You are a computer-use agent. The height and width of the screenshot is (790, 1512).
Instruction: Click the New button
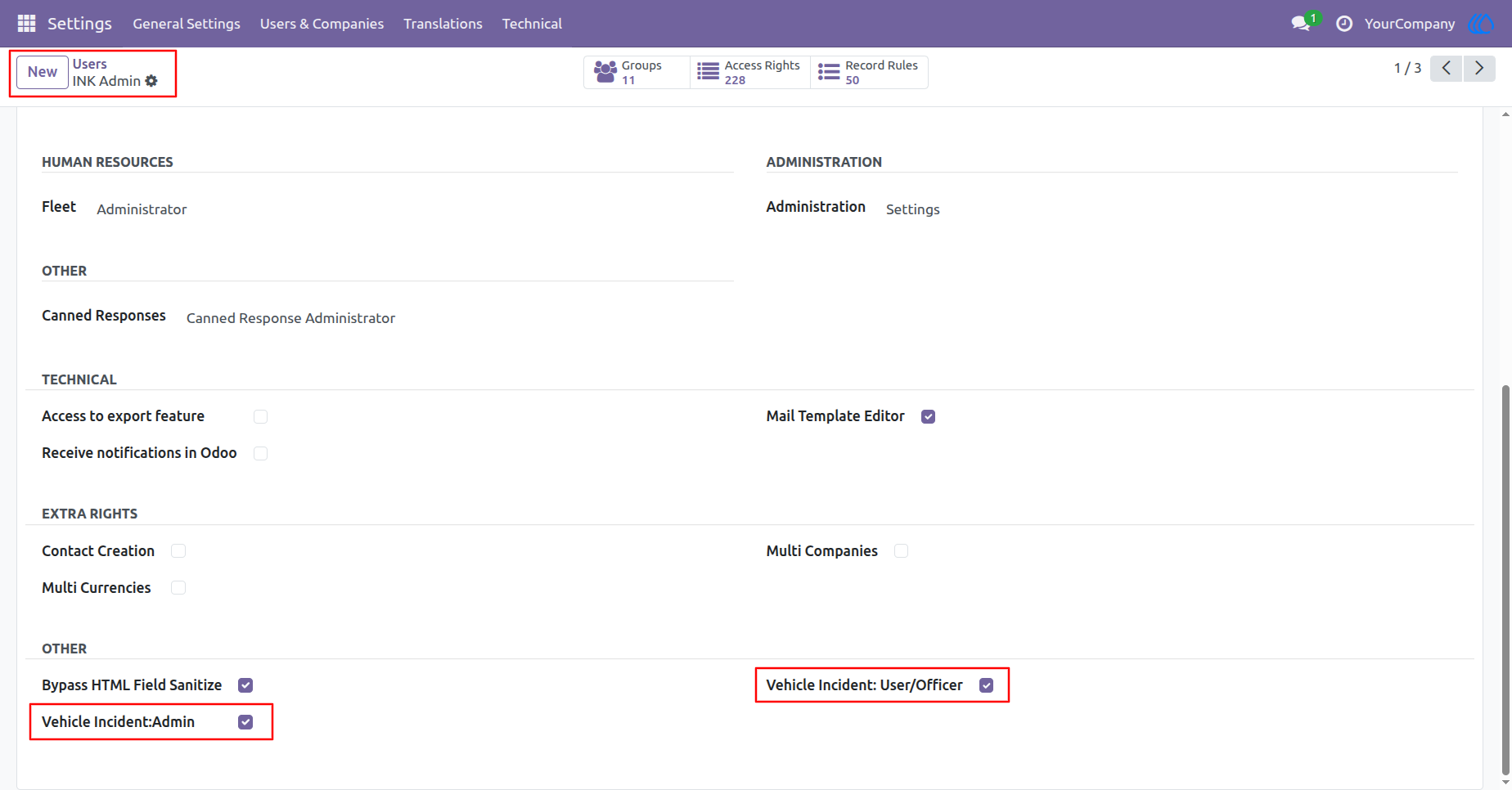click(x=43, y=72)
